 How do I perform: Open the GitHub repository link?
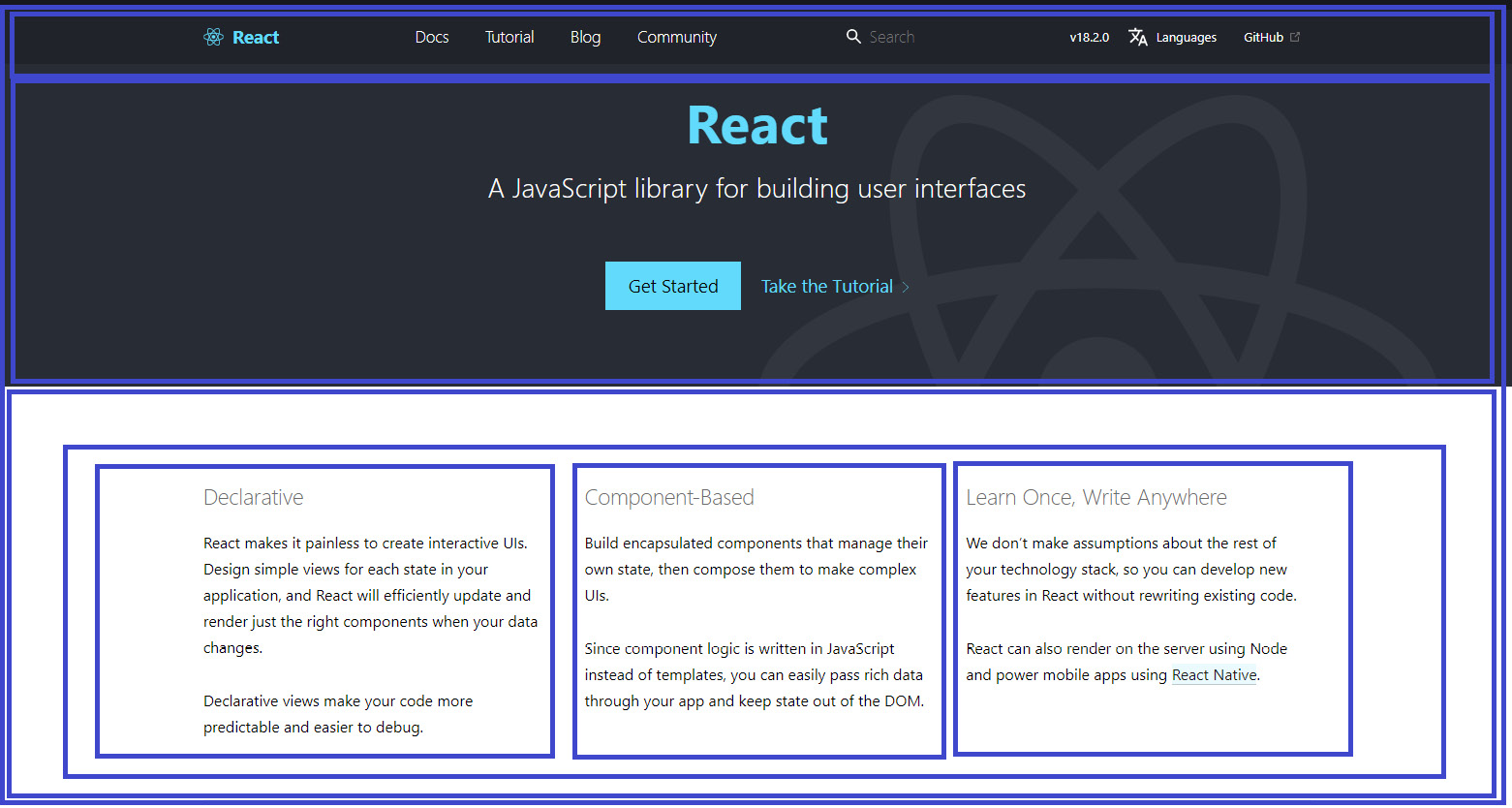(x=1264, y=37)
